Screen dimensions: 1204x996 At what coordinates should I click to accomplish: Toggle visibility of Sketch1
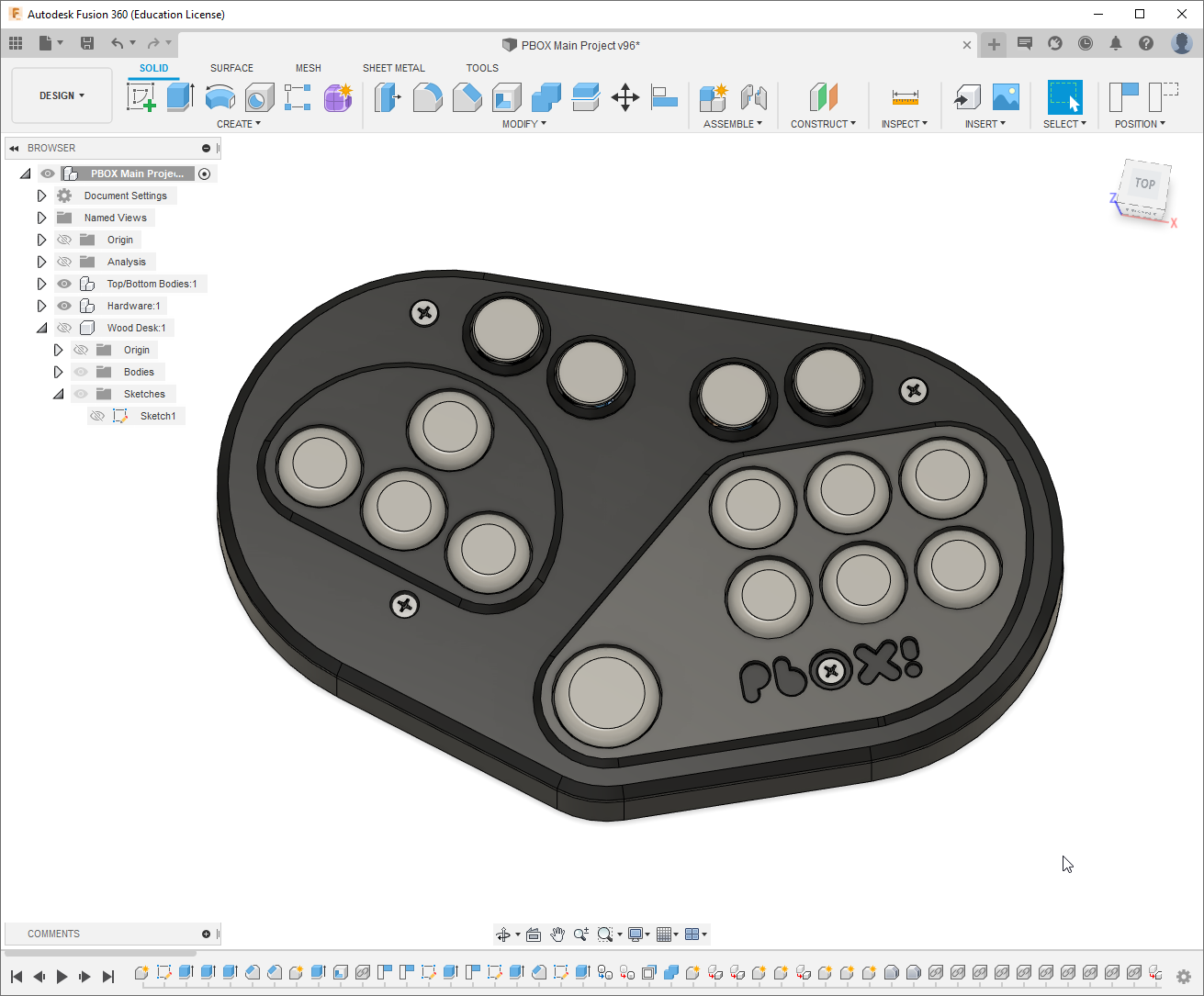[x=97, y=415]
